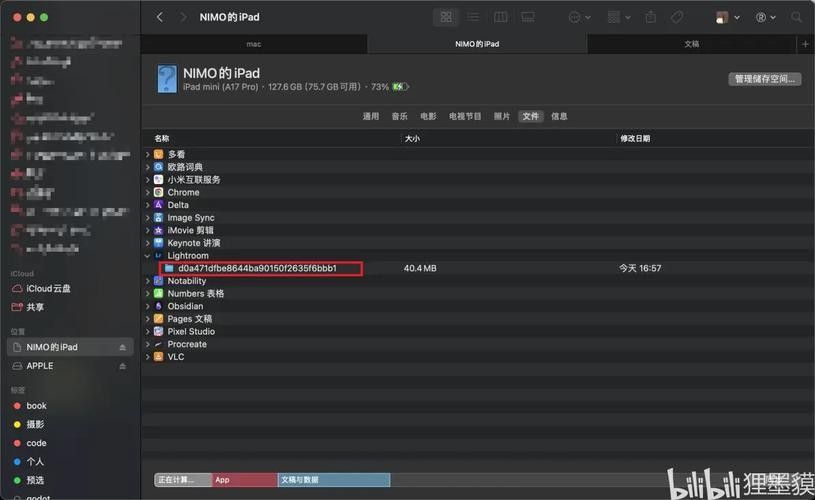Click the iPad device icon in header
The image size is (815, 500).
167,79
